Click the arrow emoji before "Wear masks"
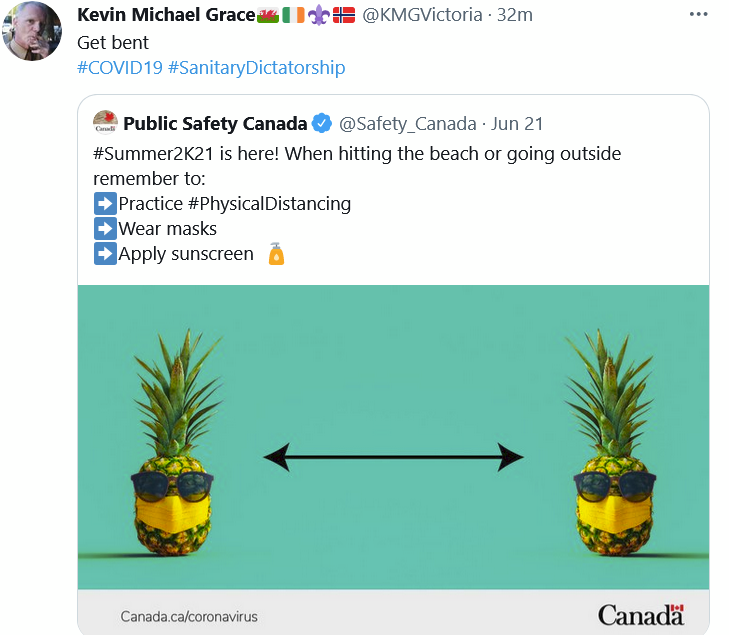This screenshot has width=729, height=635. click(x=105, y=229)
